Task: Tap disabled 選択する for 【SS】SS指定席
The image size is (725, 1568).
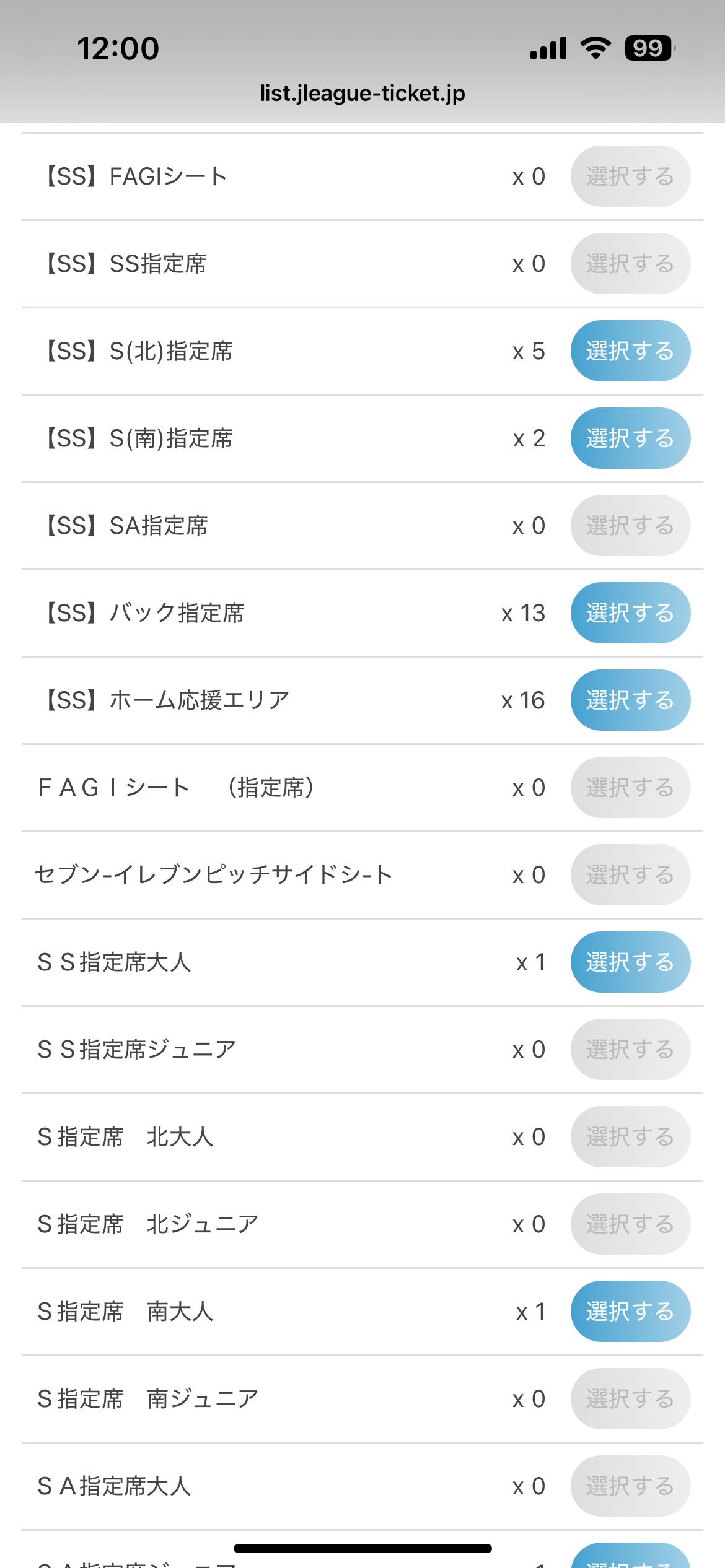Action: click(x=630, y=264)
